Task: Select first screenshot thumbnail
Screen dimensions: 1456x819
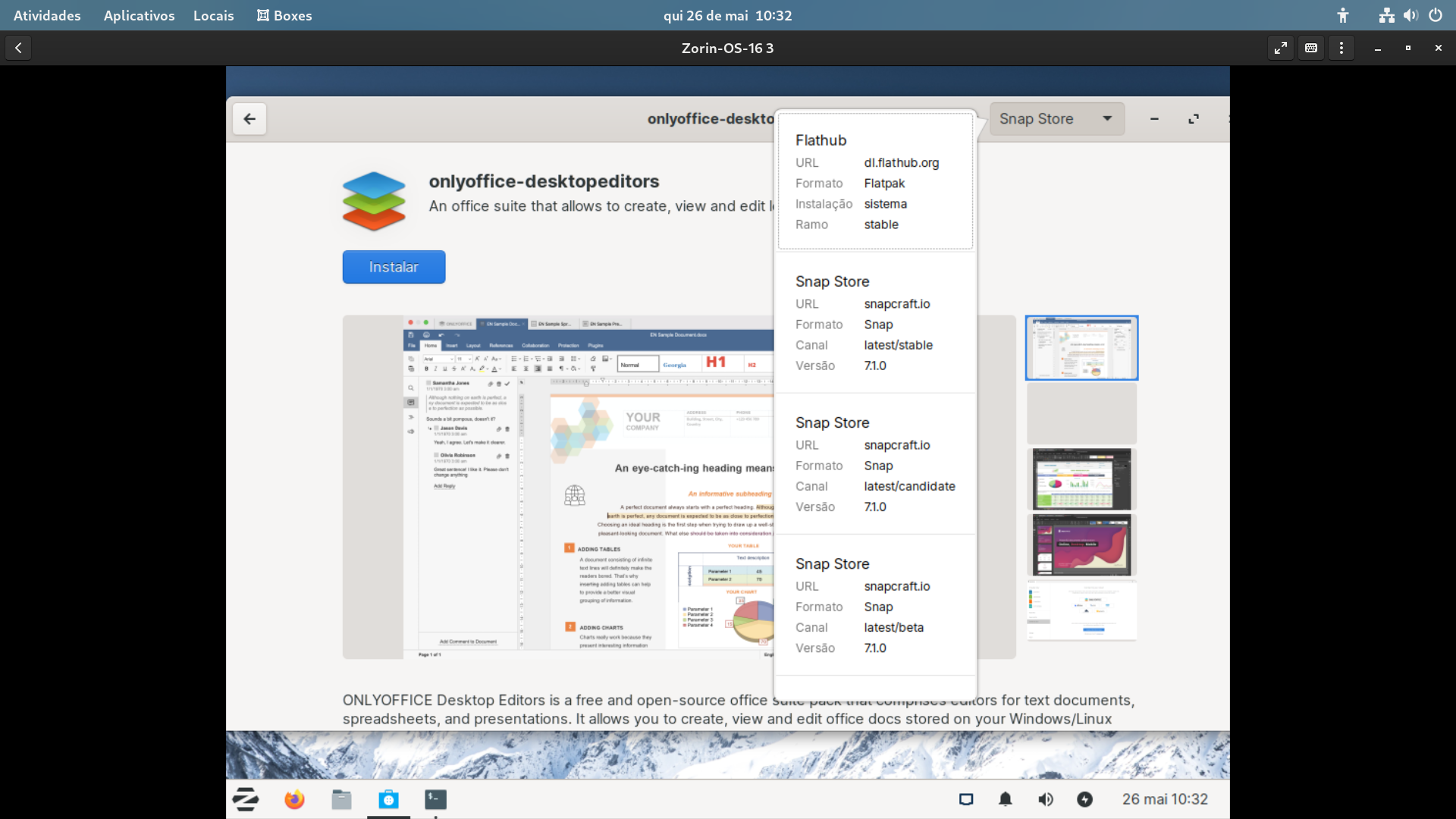Action: pyautogui.click(x=1081, y=348)
